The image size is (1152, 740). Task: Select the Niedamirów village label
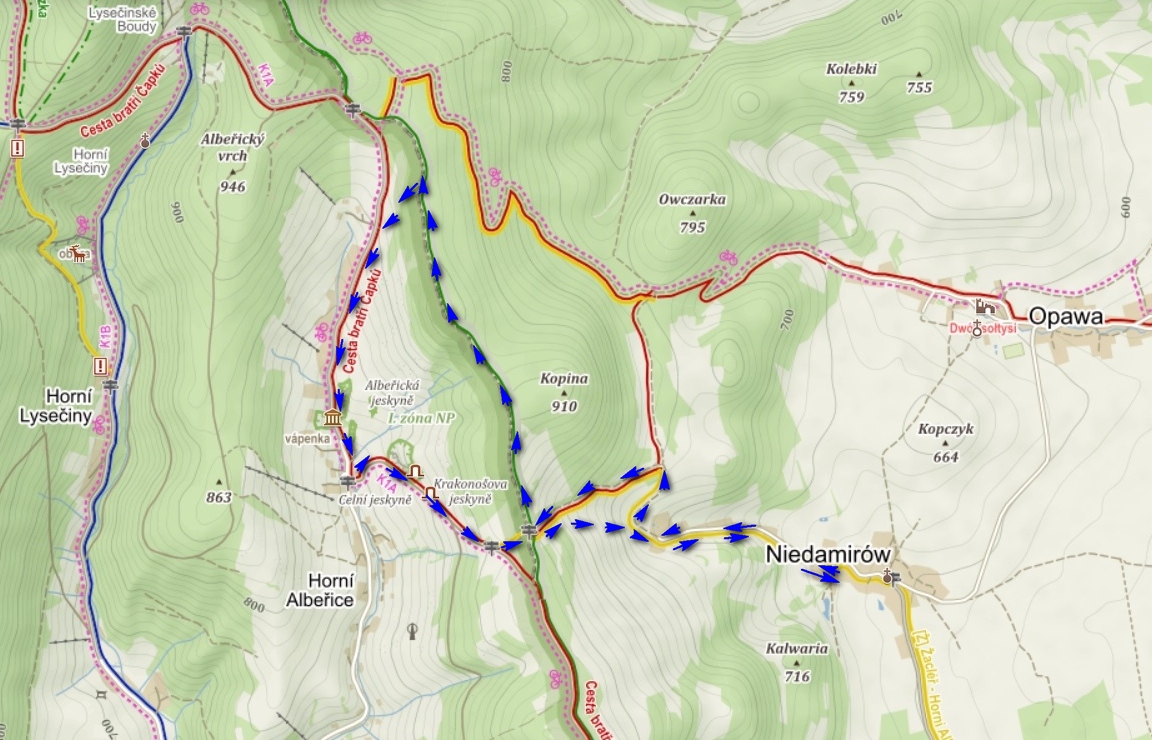828,554
